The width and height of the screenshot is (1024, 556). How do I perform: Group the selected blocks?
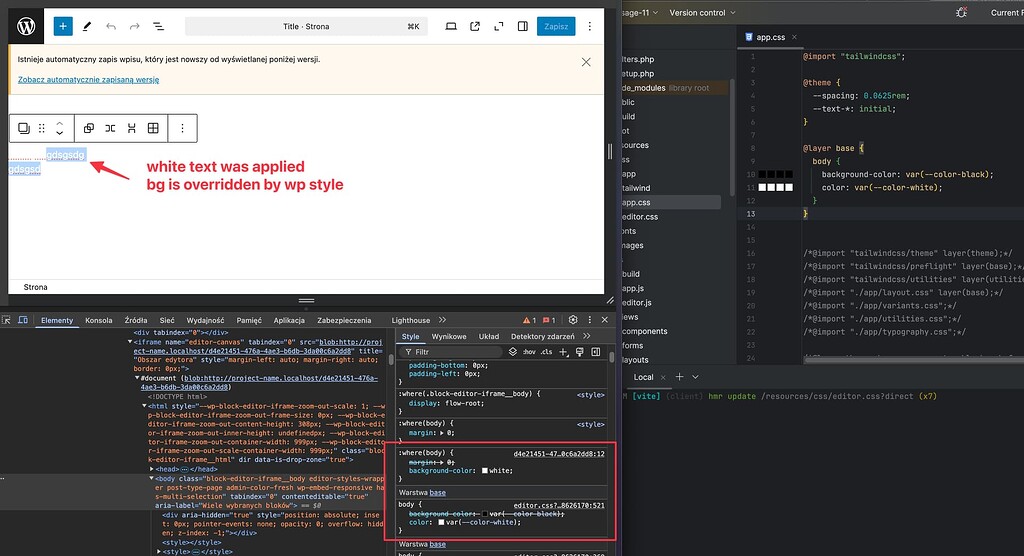[x=89, y=128]
